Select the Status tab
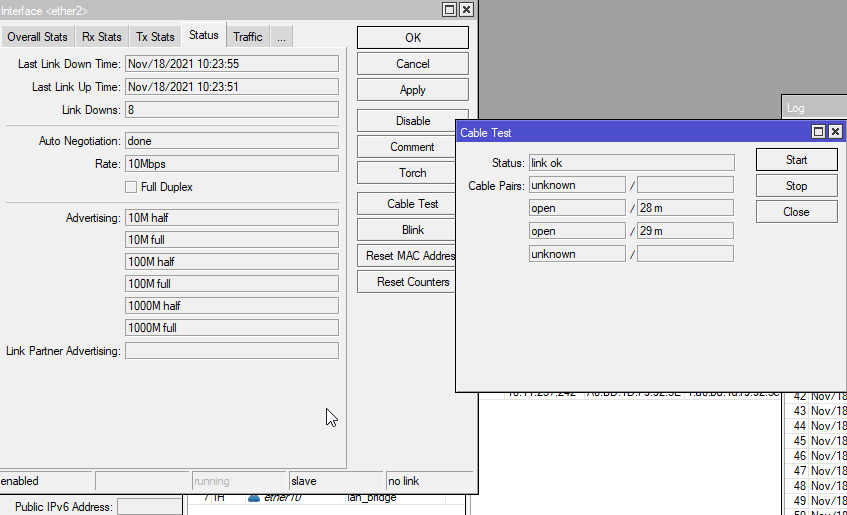Screen dimensions: 847x515 [204, 35]
